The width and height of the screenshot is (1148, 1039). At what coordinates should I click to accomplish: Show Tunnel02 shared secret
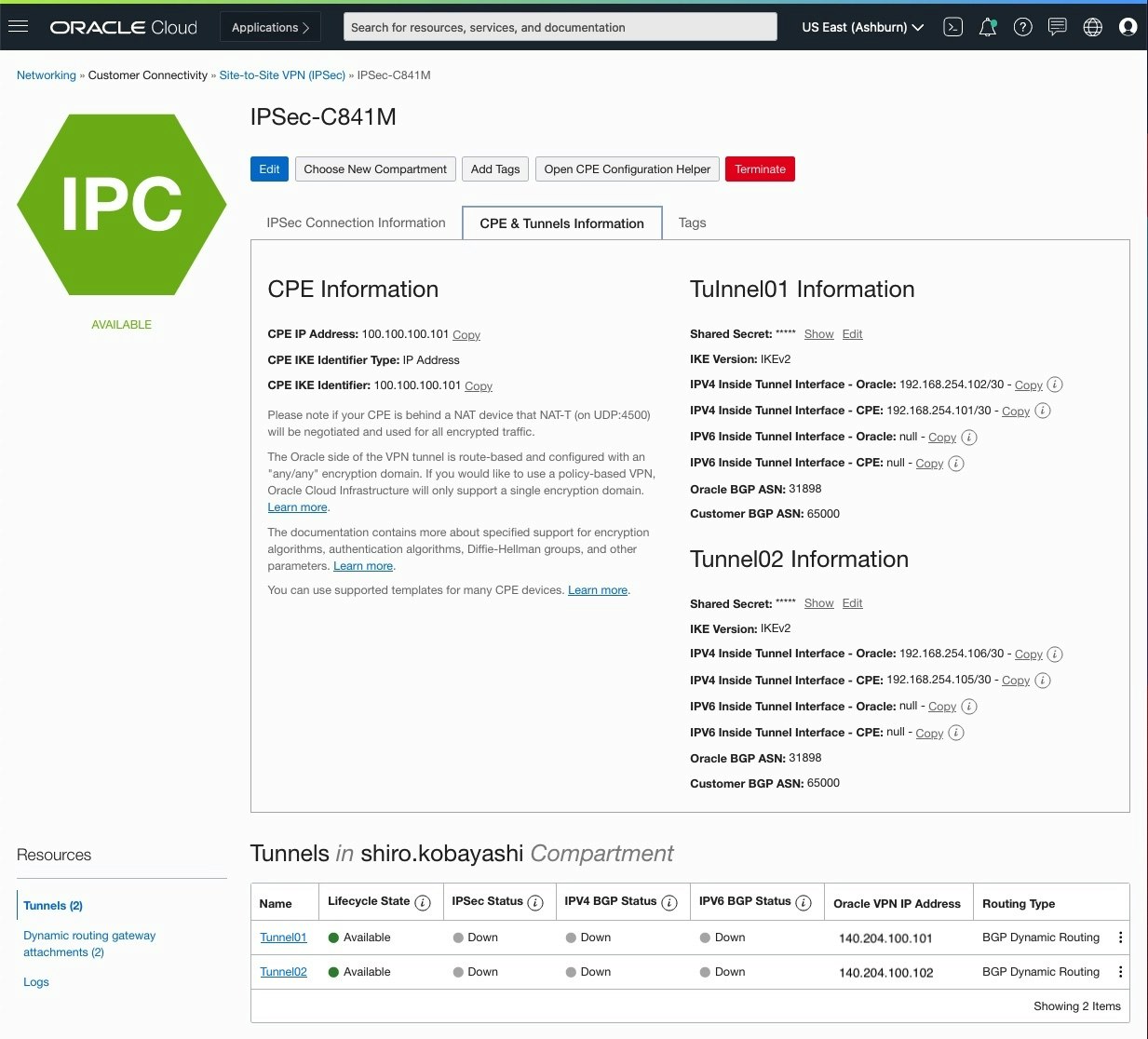point(819,603)
